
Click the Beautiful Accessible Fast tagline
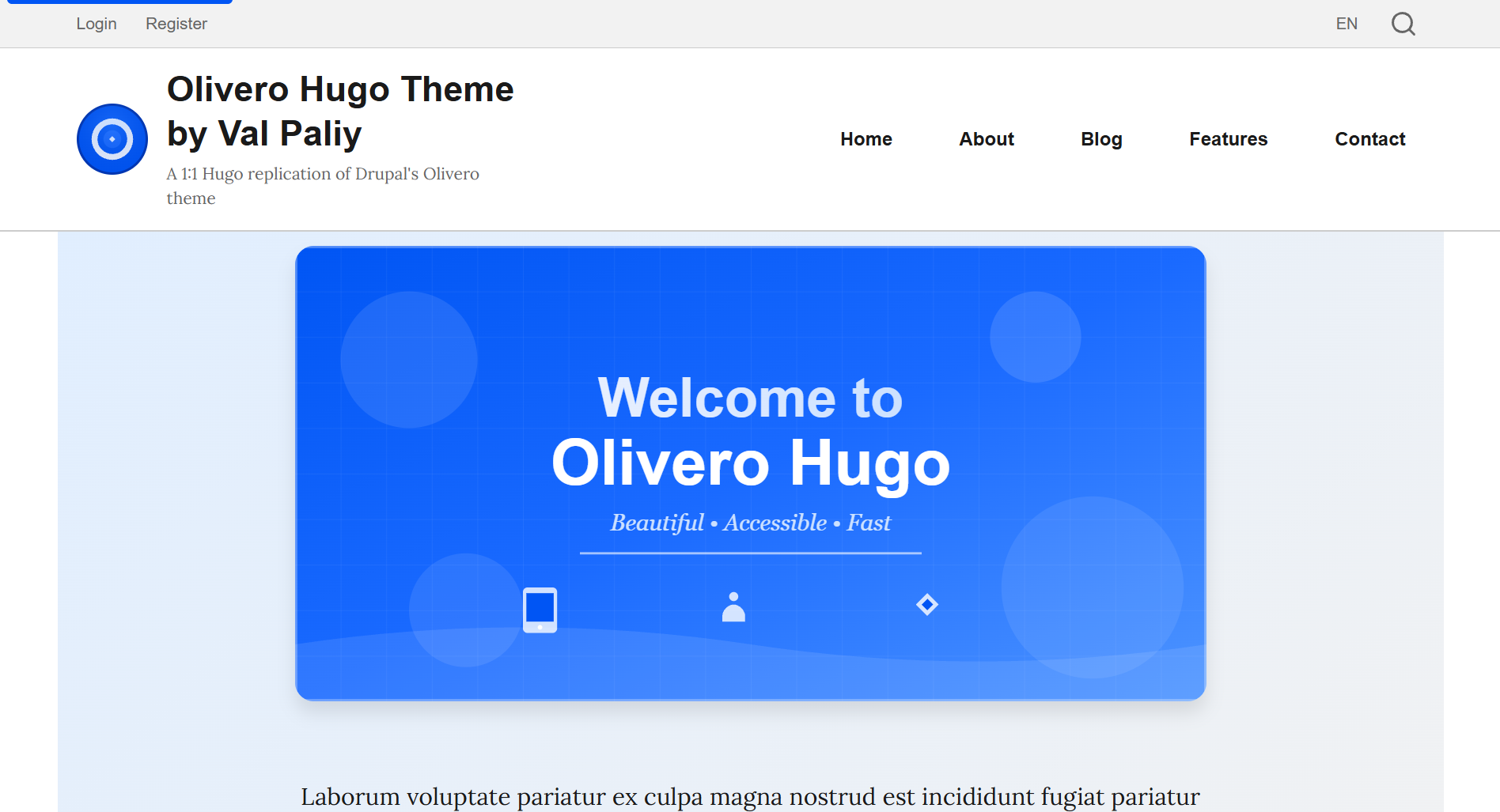pyautogui.click(x=750, y=523)
